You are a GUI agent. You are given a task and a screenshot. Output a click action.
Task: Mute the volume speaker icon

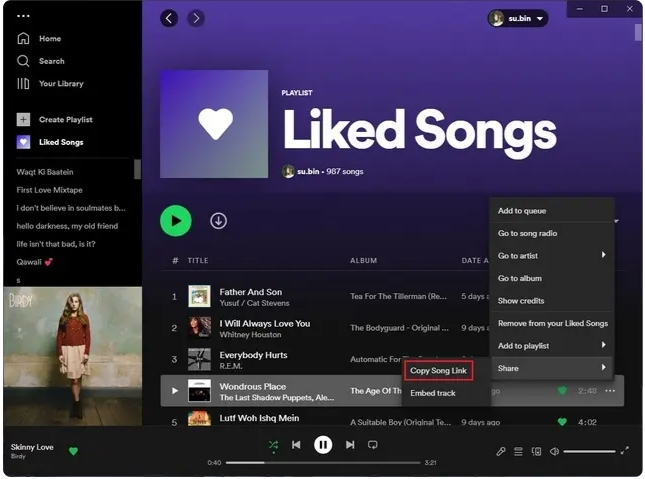click(x=554, y=451)
